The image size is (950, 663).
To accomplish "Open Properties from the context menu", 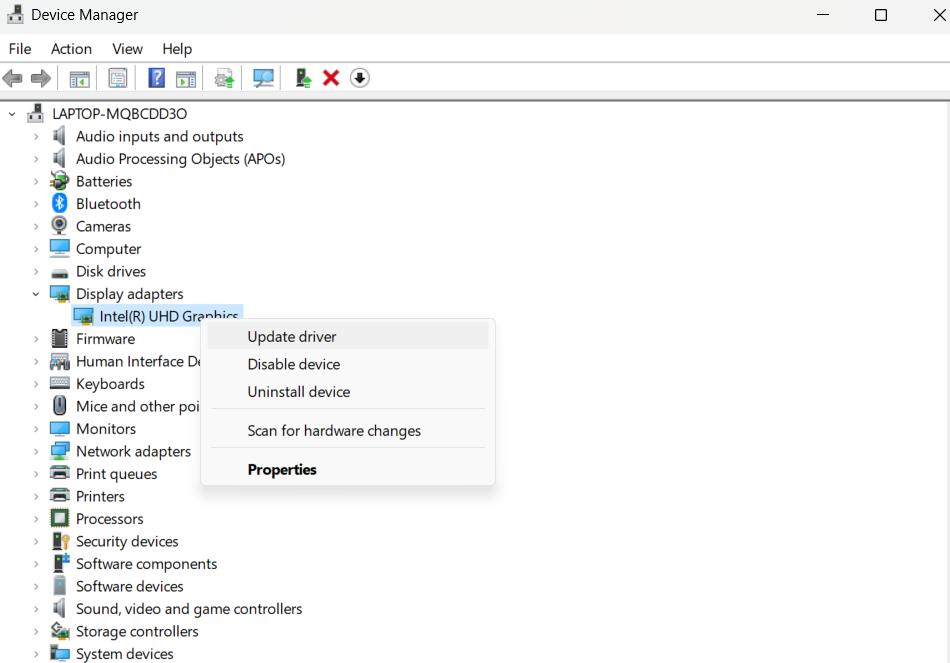I will (282, 470).
